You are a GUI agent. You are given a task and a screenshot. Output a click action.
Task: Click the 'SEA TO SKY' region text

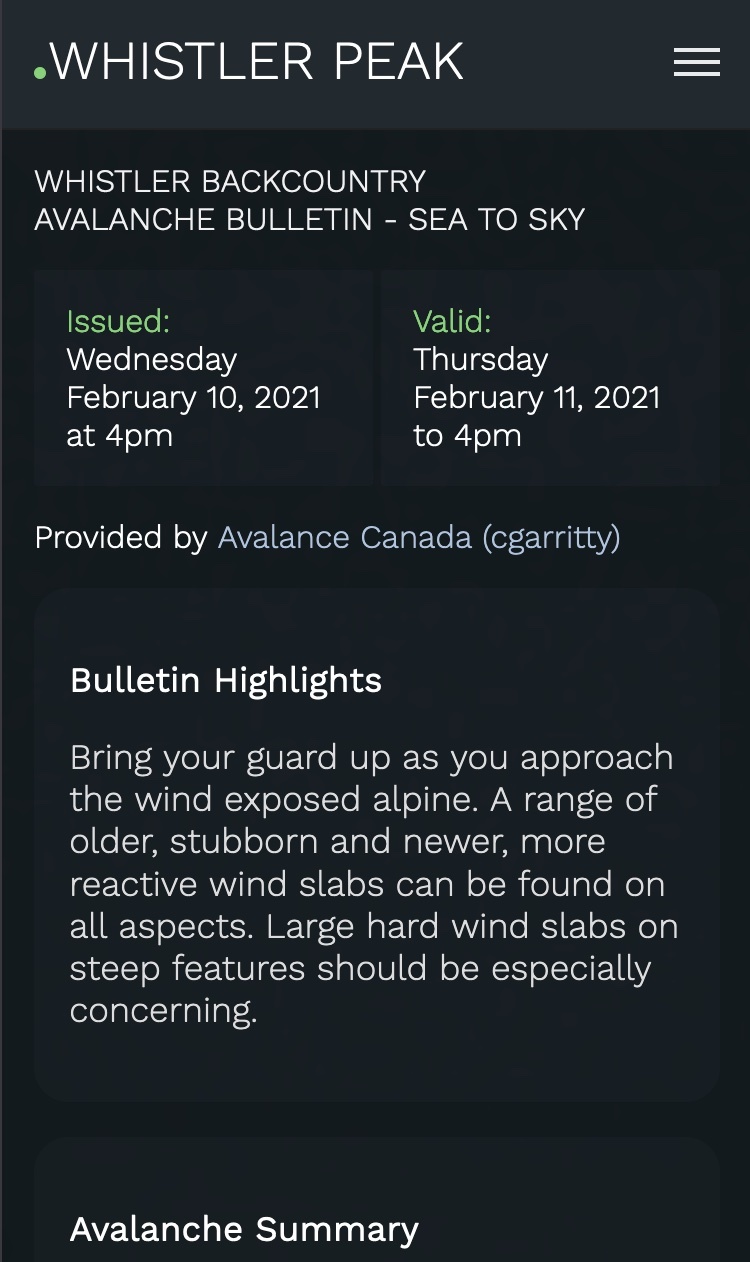coord(496,219)
